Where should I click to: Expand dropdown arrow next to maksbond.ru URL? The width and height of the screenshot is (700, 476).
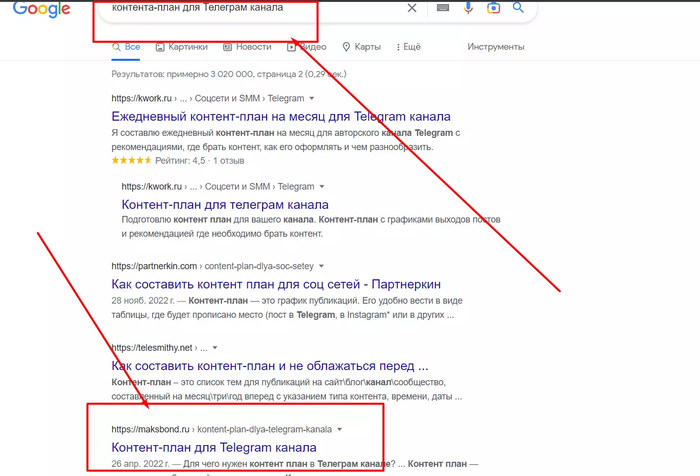pyautogui.click(x=339, y=430)
